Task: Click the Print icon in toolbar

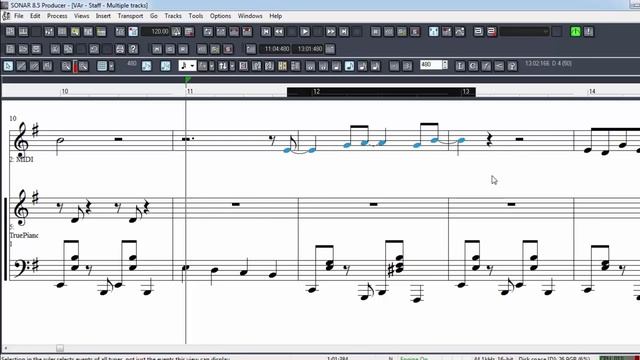Action: 120,49
